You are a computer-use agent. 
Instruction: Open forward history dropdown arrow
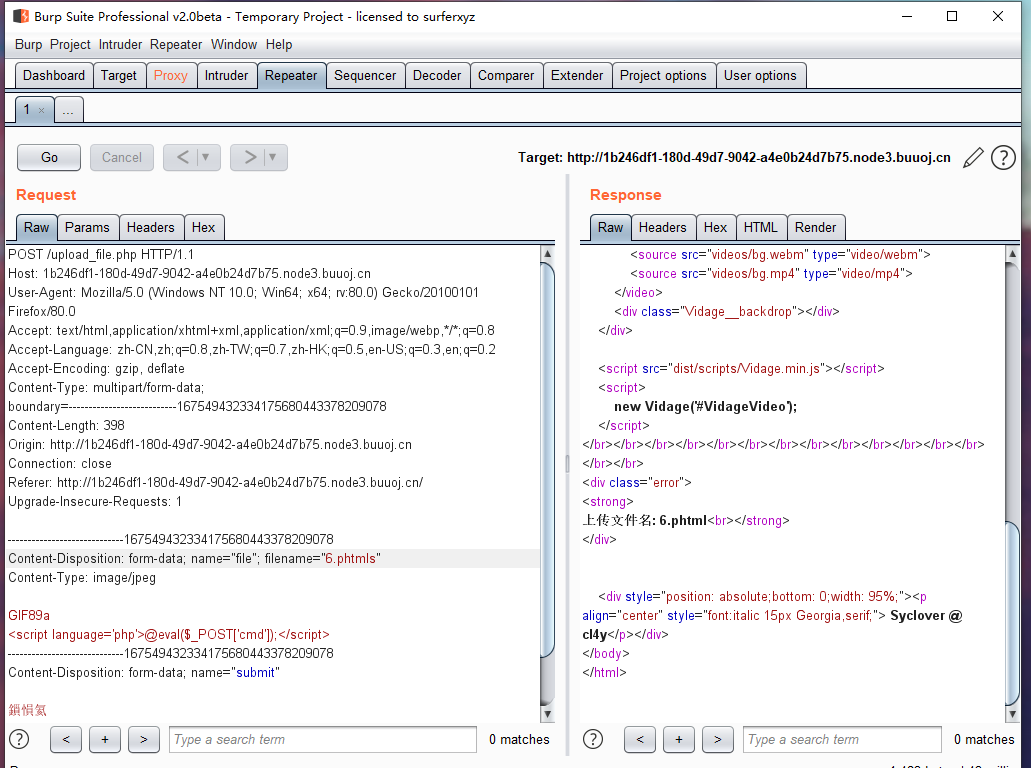pos(273,157)
